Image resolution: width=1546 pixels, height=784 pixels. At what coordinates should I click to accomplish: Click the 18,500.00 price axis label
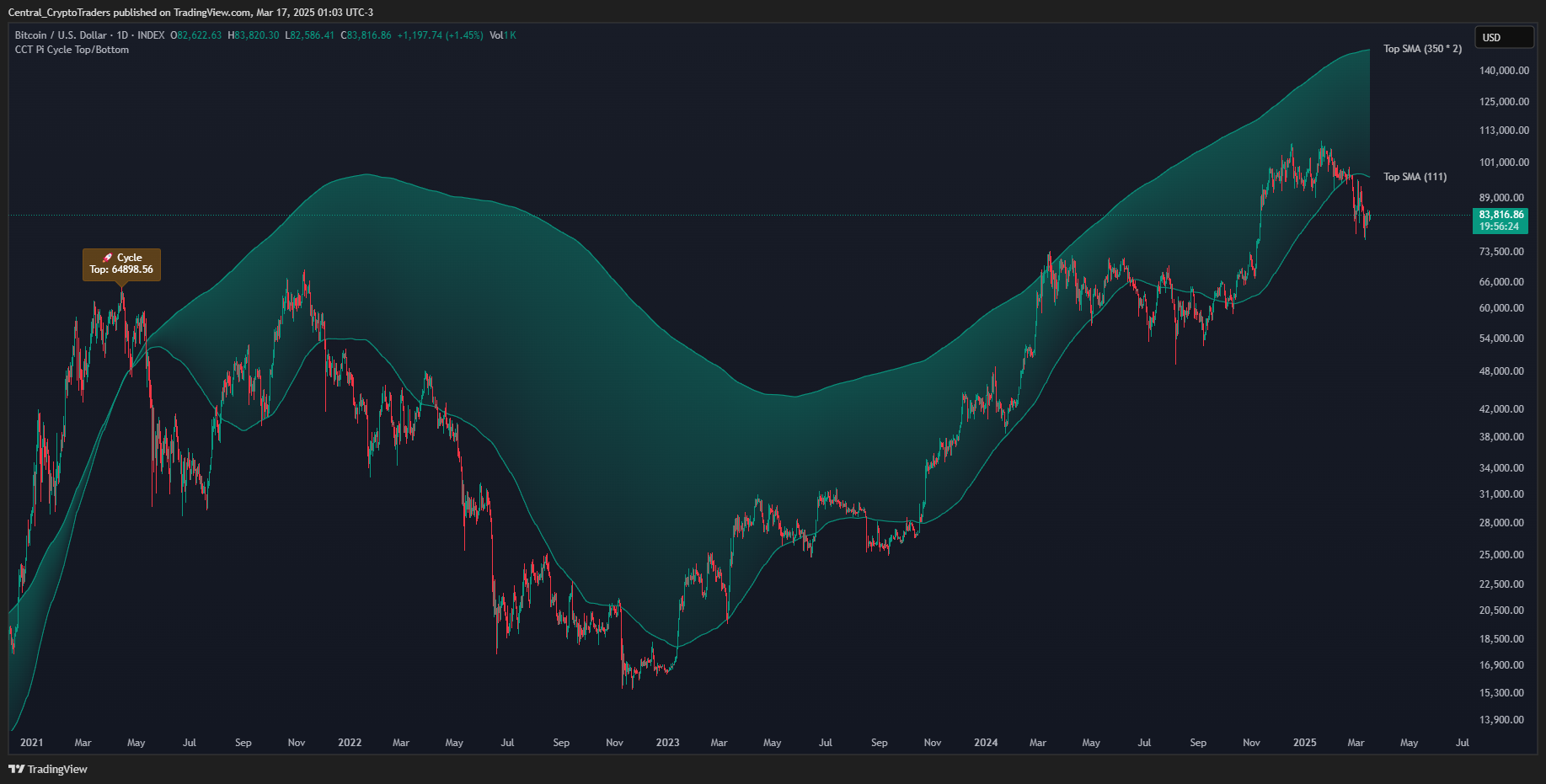click(x=1501, y=639)
